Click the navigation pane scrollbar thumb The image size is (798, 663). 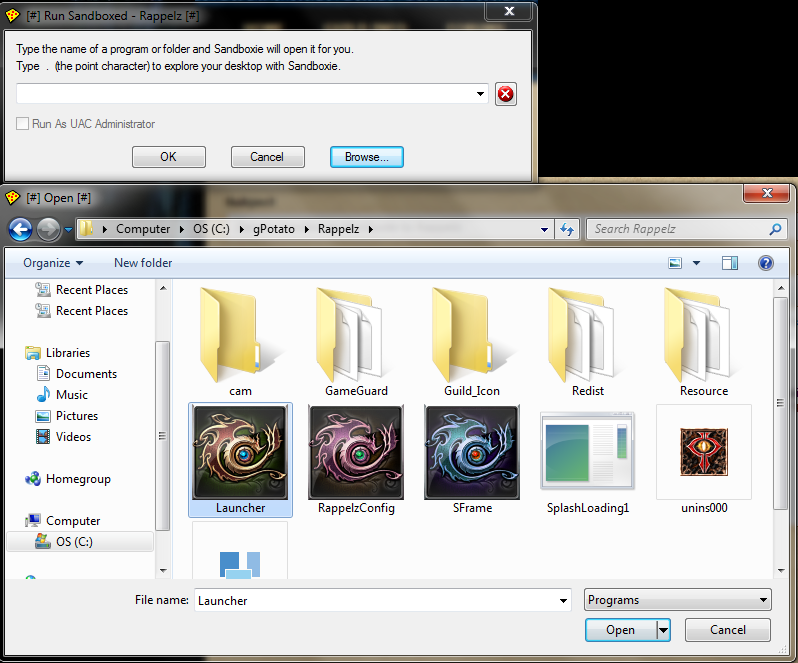point(162,436)
